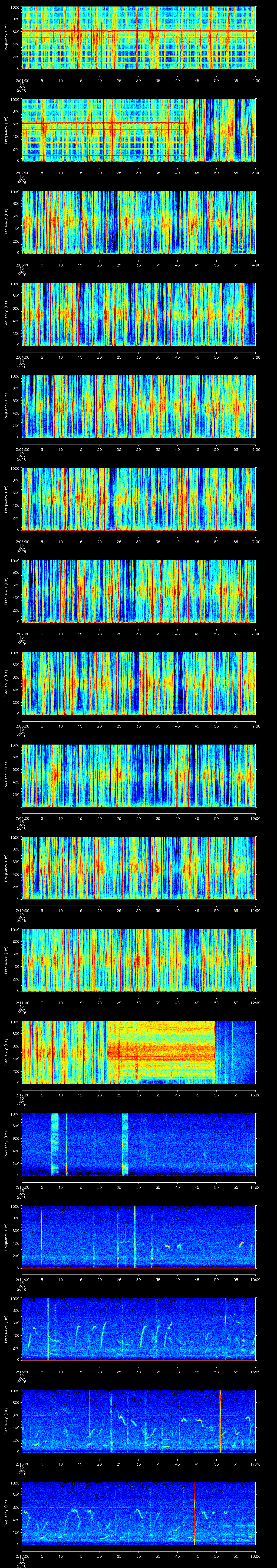Click the 2:10:00 start time label

point(22,910)
